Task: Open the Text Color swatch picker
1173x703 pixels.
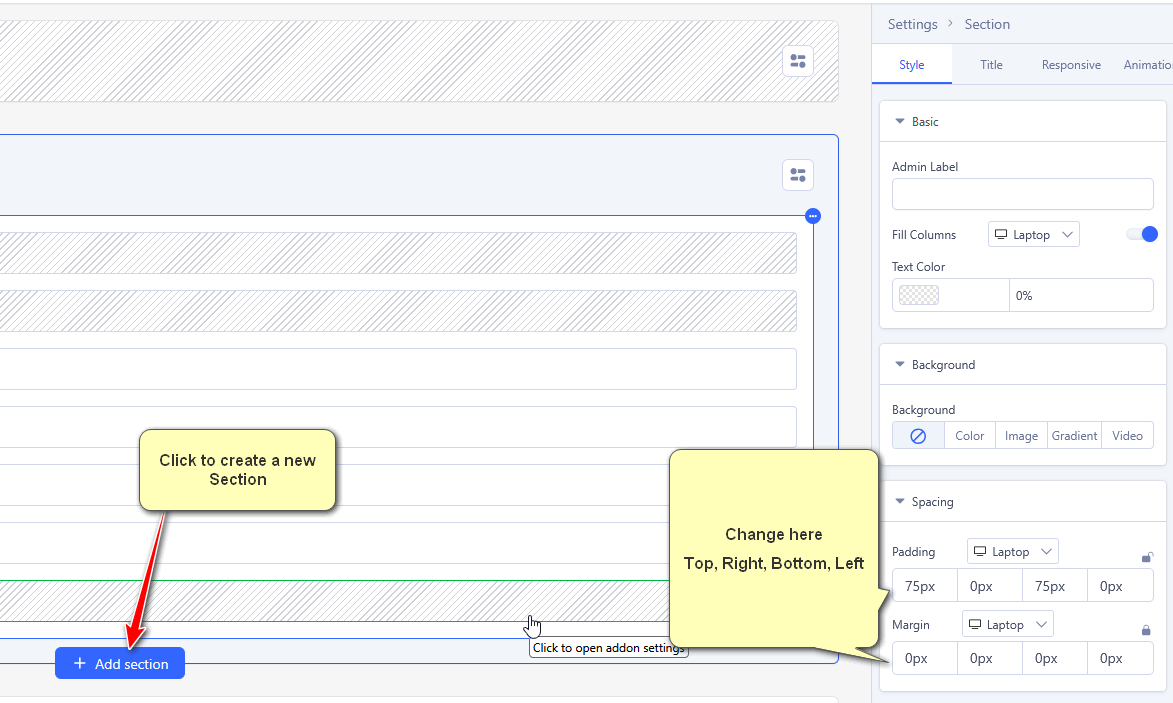Action: tap(919, 296)
